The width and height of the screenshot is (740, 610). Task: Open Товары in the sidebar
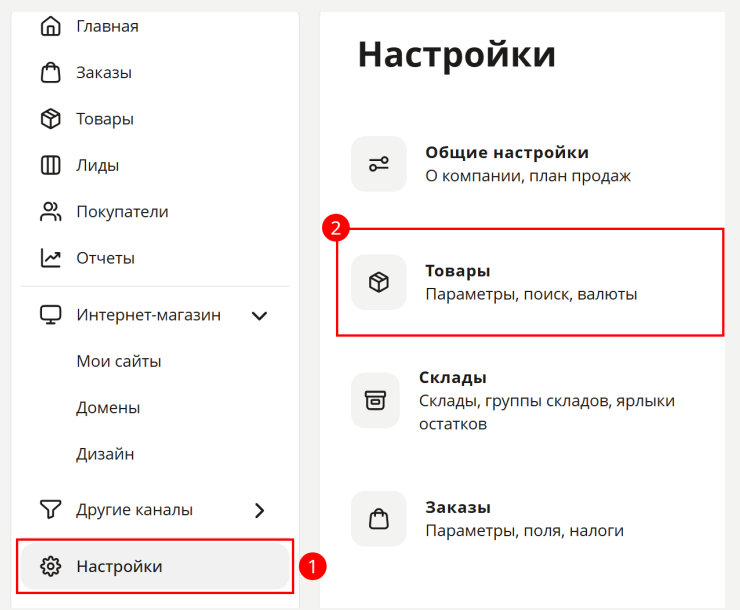tap(105, 119)
